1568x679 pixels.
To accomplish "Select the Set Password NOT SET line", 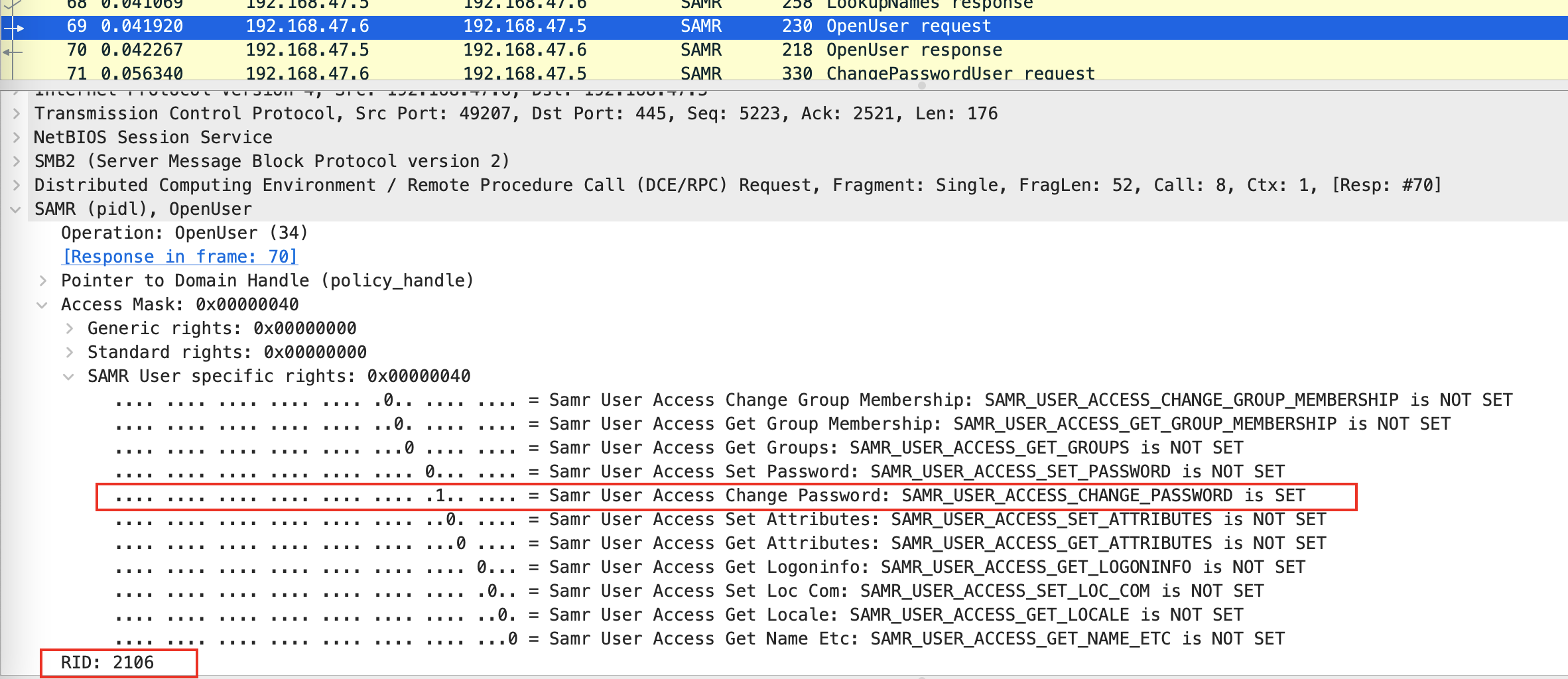I will pyautogui.click(x=700, y=471).
